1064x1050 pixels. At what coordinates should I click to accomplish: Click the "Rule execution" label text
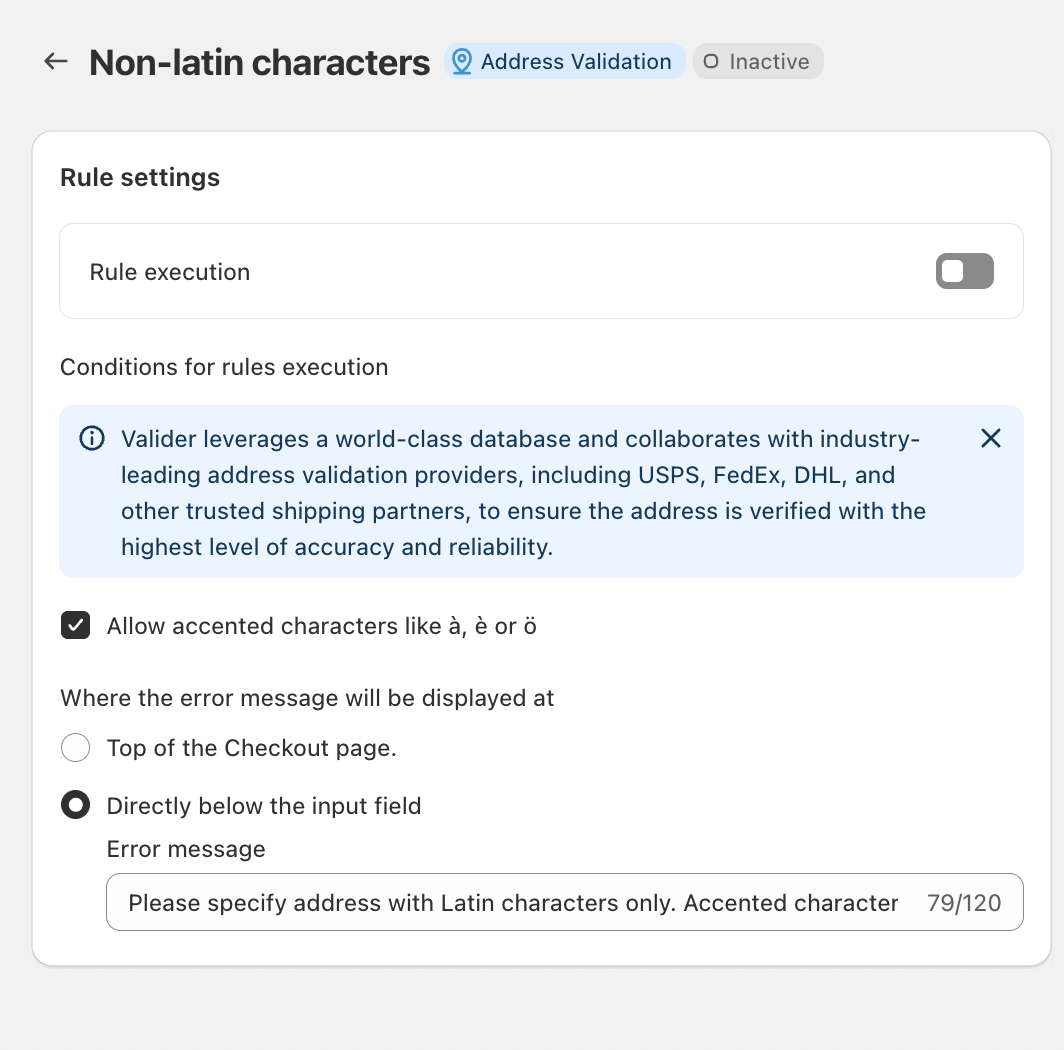170,272
